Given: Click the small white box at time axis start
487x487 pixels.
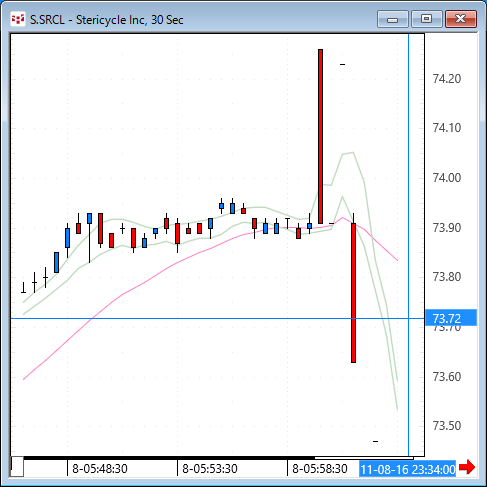Looking at the screenshot, I should tap(17, 467).
